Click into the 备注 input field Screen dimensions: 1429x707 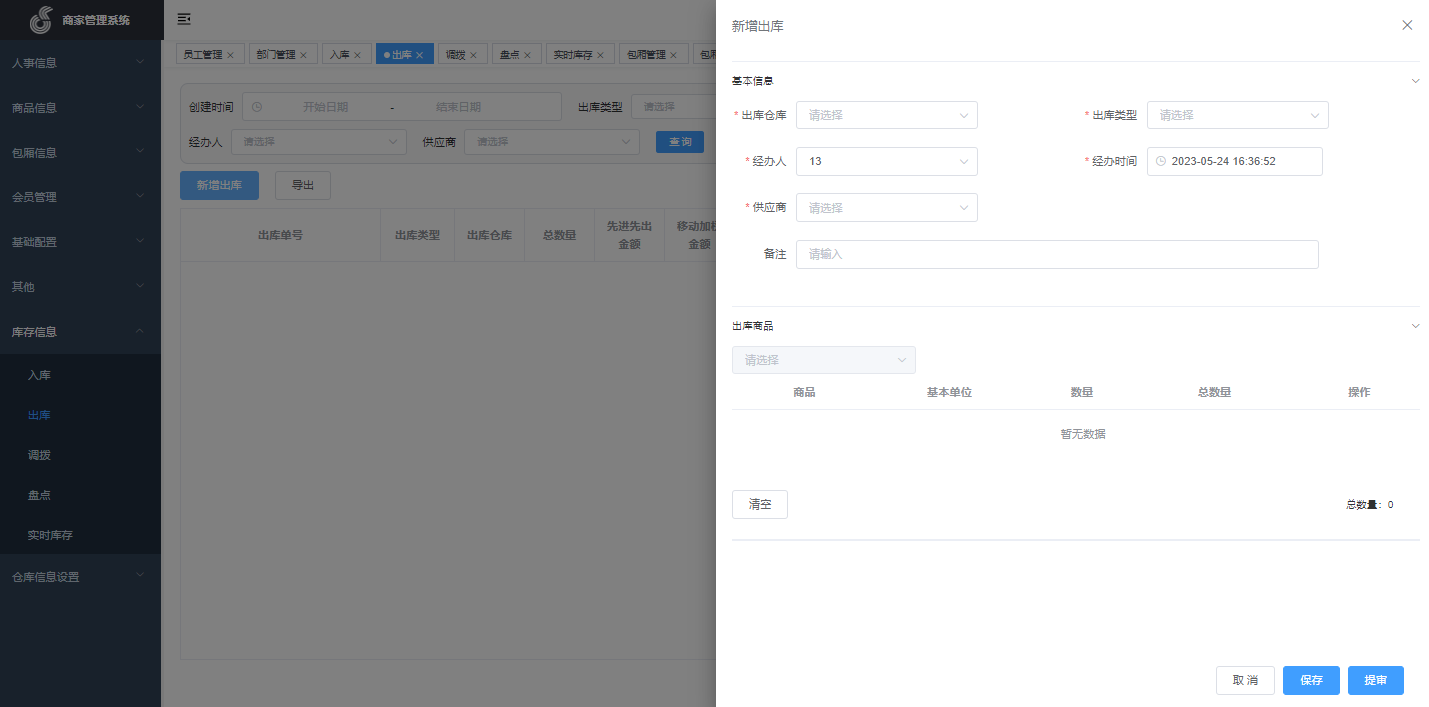pos(1057,254)
